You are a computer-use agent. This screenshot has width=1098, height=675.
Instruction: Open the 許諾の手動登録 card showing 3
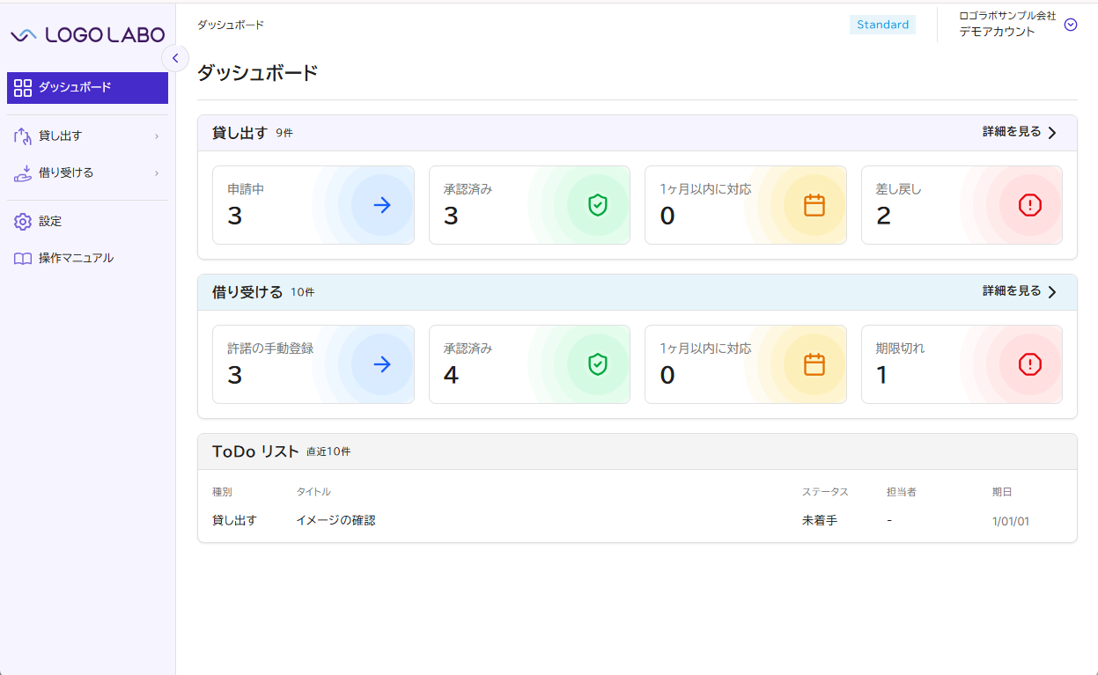(313, 364)
